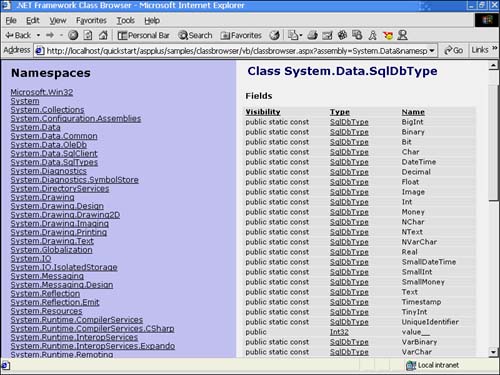The width and height of the screenshot is (500, 375).
Task: Open SqlDbType link in Money row
Action: (x=349, y=212)
